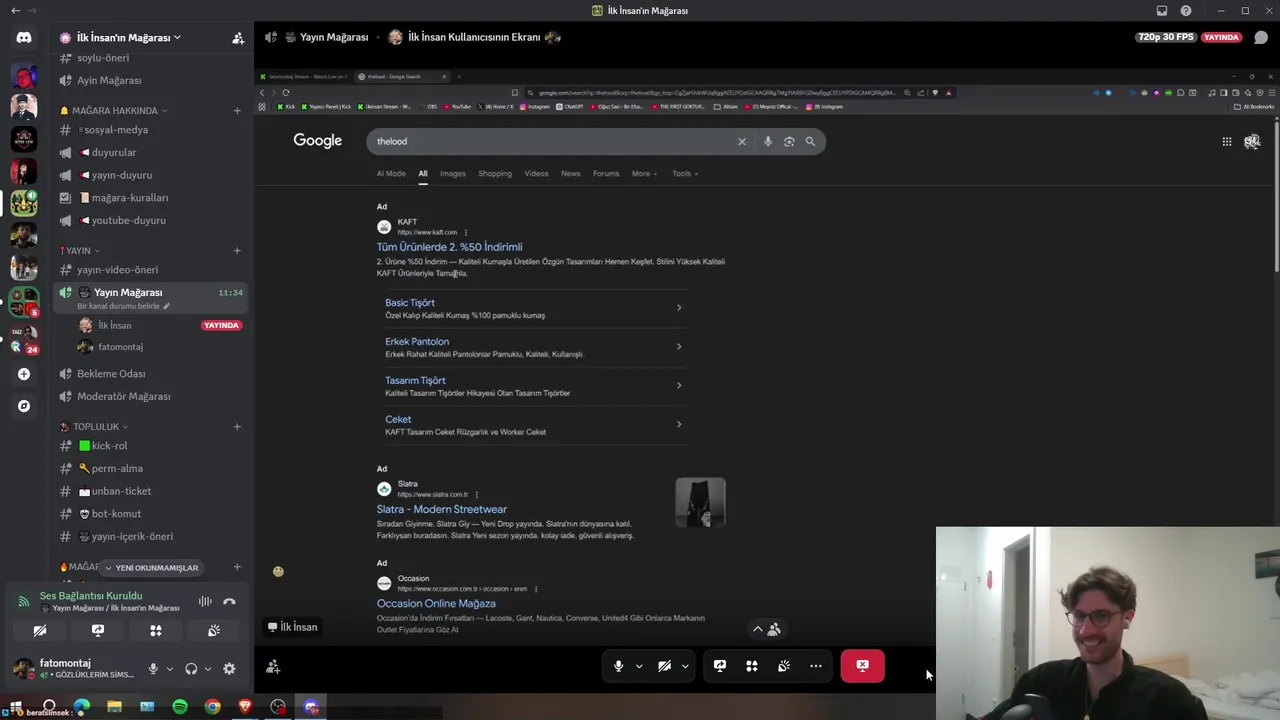Toggle camera in the stream control bar
The height and width of the screenshot is (720, 1280).
coord(664,666)
